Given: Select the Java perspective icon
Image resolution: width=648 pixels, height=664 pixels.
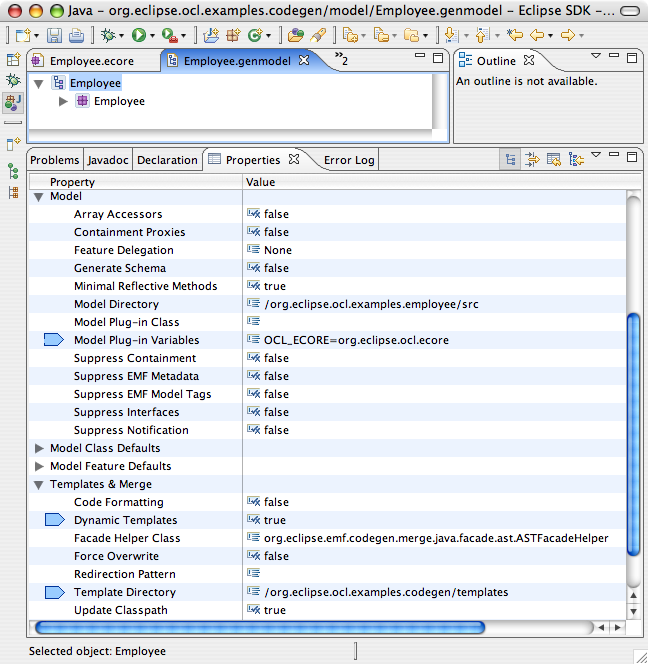Looking at the screenshot, I should pyautogui.click(x=13, y=103).
